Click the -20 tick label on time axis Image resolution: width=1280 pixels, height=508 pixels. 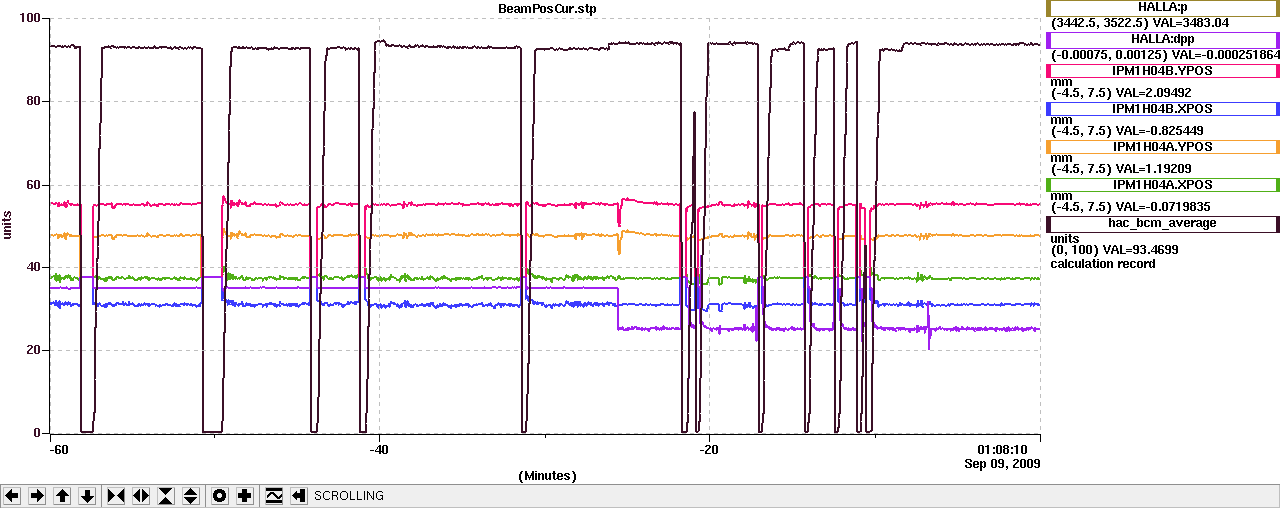(x=708, y=449)
